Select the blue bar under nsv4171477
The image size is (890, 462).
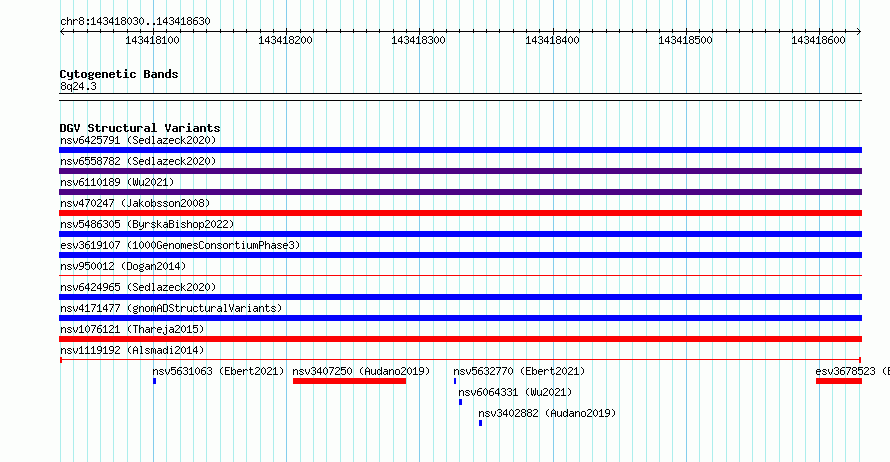pyautogui.click(x=460, y=318)
